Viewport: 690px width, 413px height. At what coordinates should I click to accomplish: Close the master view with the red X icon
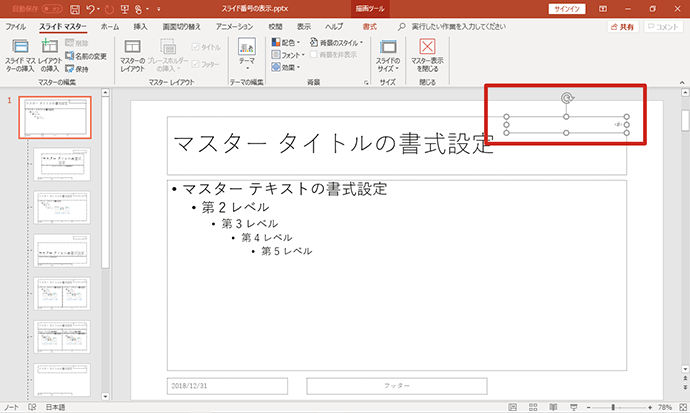click(x=427, y=46)
